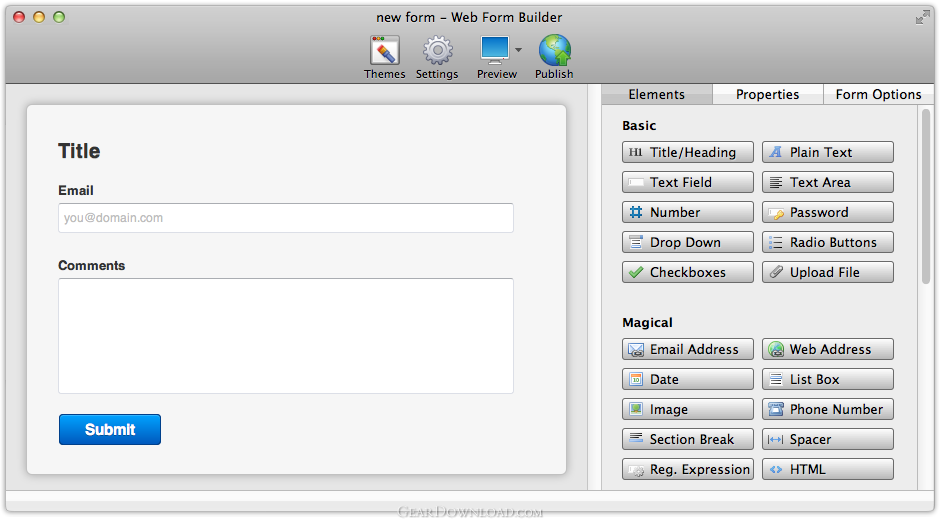Select the Title heading in form

tap(79, 151)
